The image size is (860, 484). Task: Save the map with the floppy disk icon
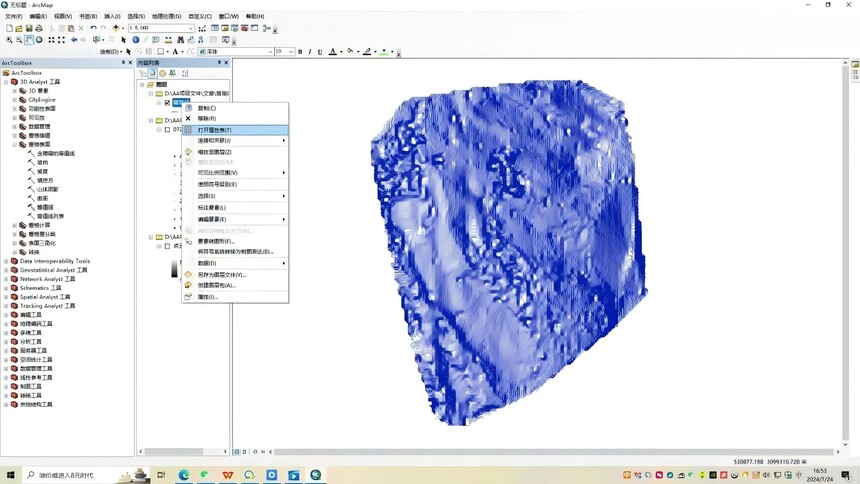pyautogui.click(x=29, y=28)
